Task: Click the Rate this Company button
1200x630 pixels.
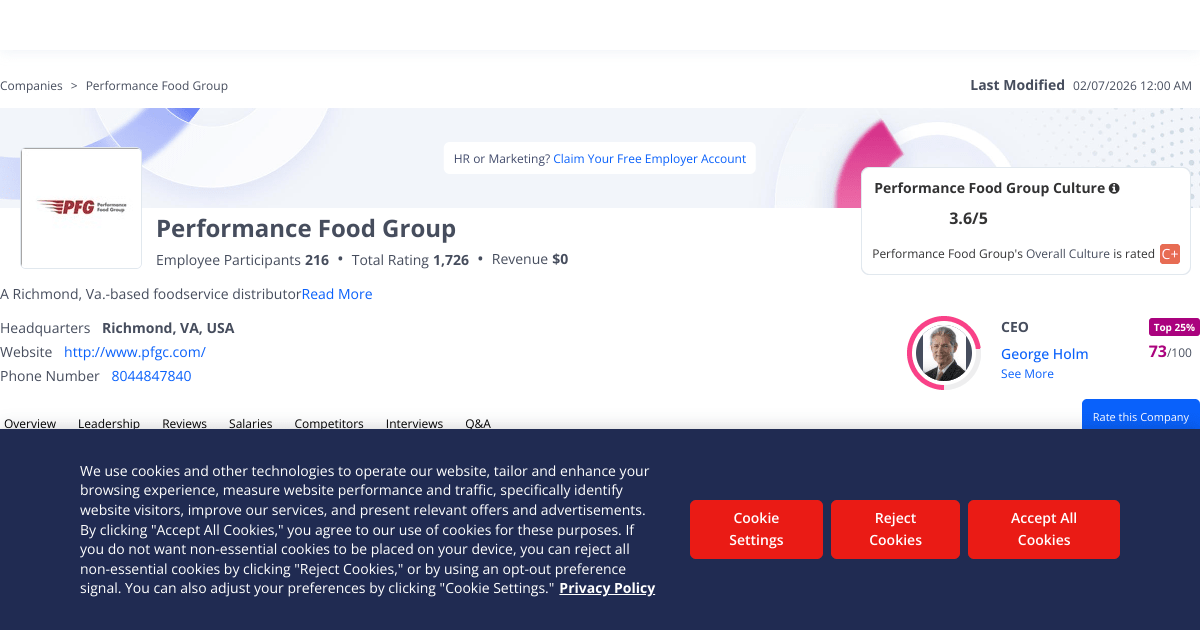Action: (1141, 416)
